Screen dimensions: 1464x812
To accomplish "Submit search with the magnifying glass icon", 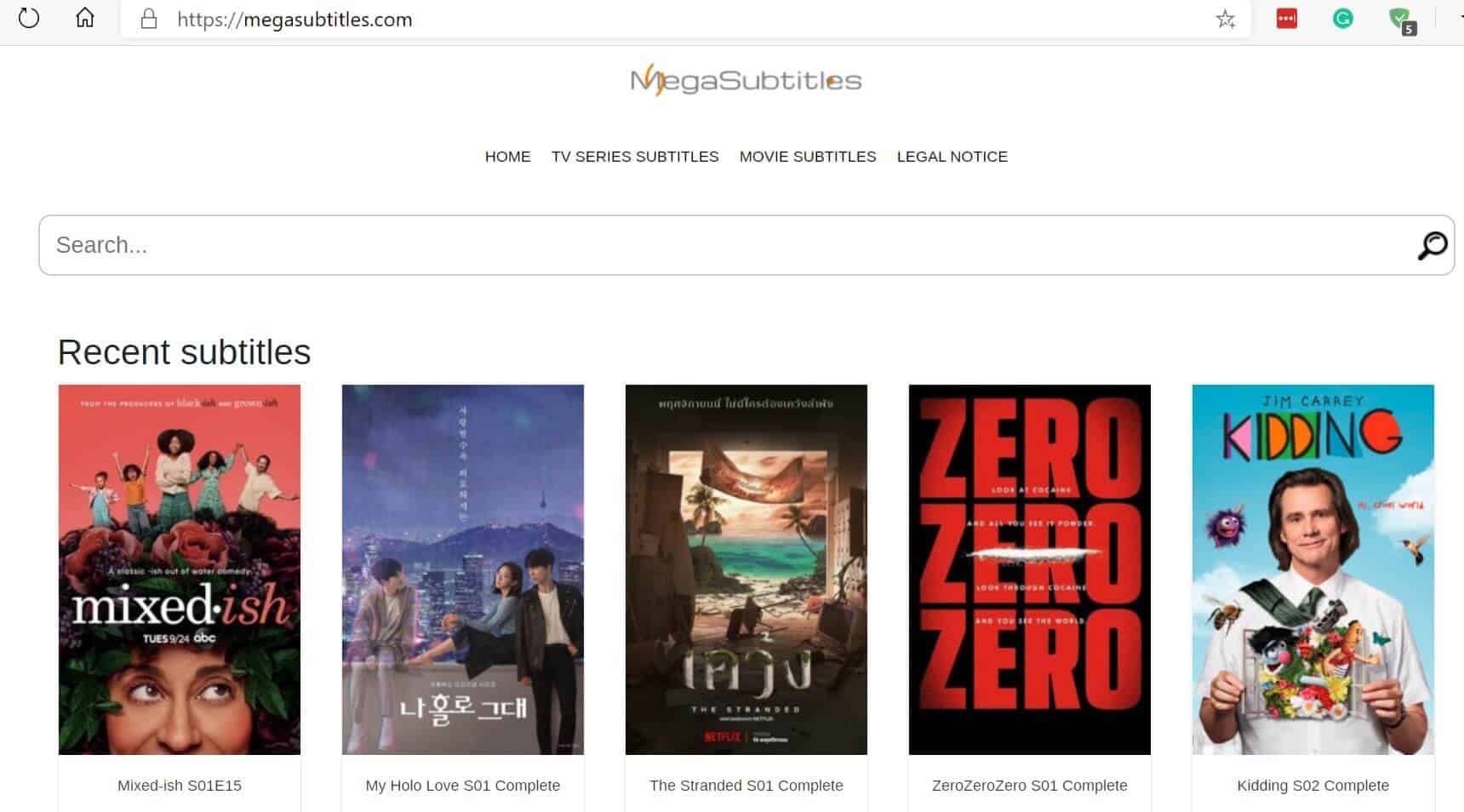I will tap(1432, 245).
